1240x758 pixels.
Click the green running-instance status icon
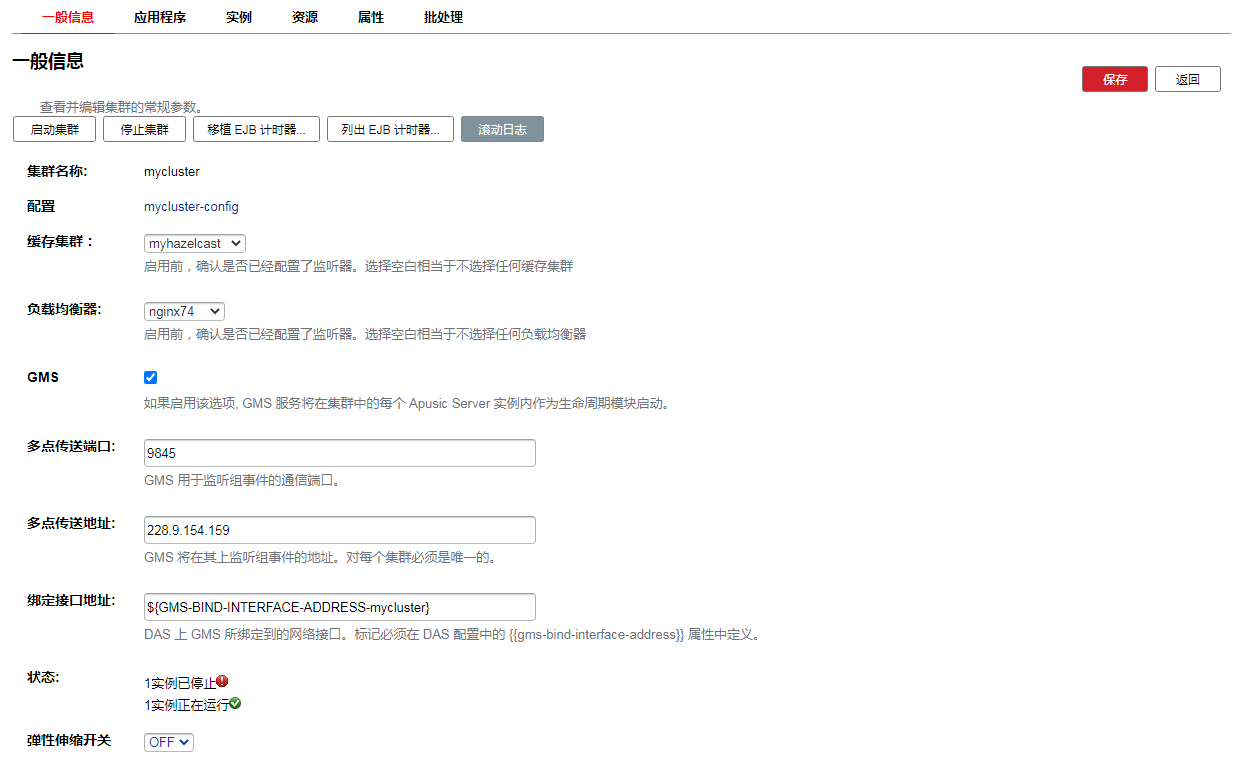coord(235,704)
